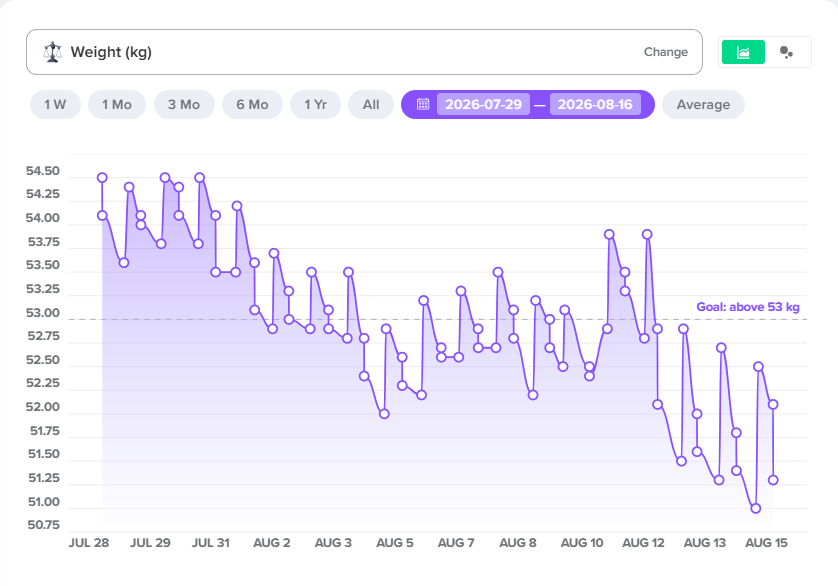Click the AUG 2 axis label
The width and height of the screenshot is (838, 586).
coord(271,543)
